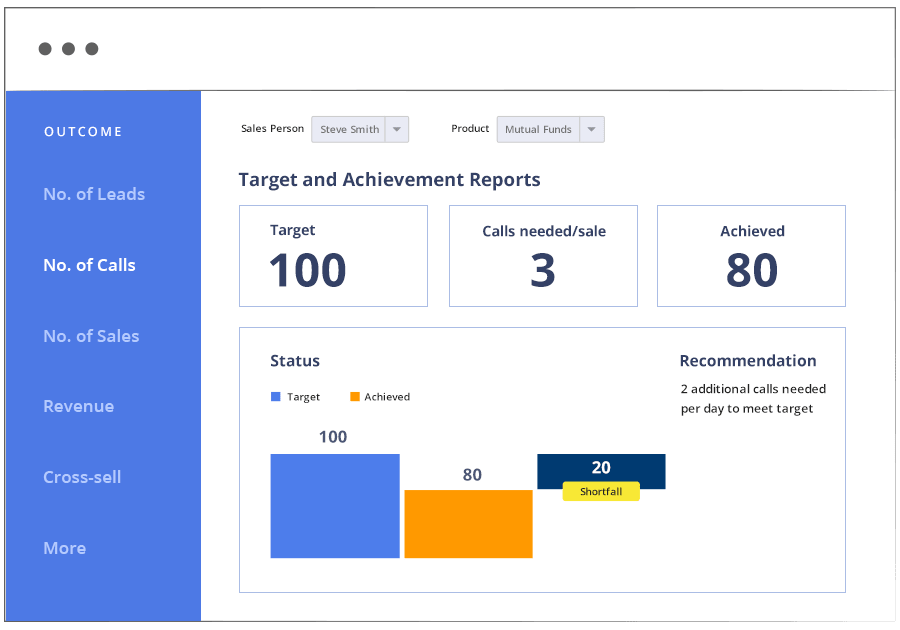Expand the sales person dropdown arrow
This screenshot has width=900, height=630.
point(397,129)
